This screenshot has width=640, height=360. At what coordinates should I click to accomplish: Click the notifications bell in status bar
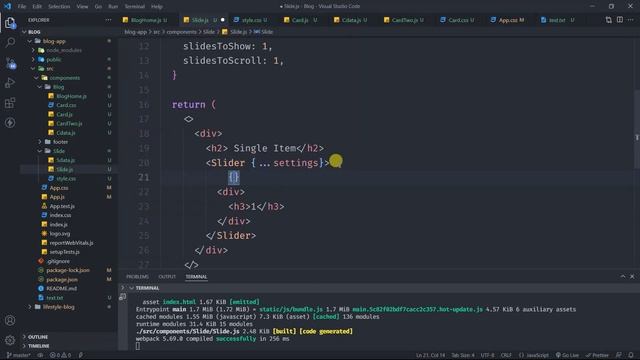click(x=631, y=355)
